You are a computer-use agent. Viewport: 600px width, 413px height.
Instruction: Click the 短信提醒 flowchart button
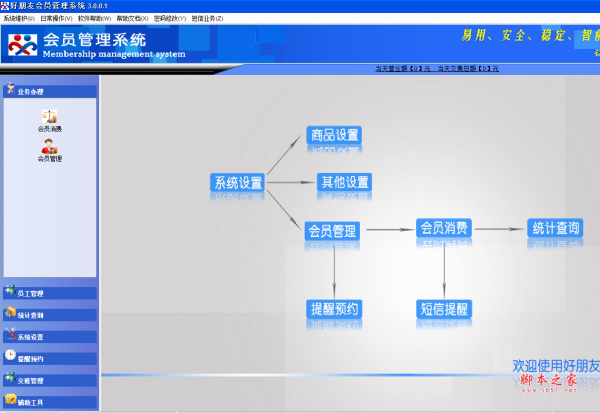444,309
